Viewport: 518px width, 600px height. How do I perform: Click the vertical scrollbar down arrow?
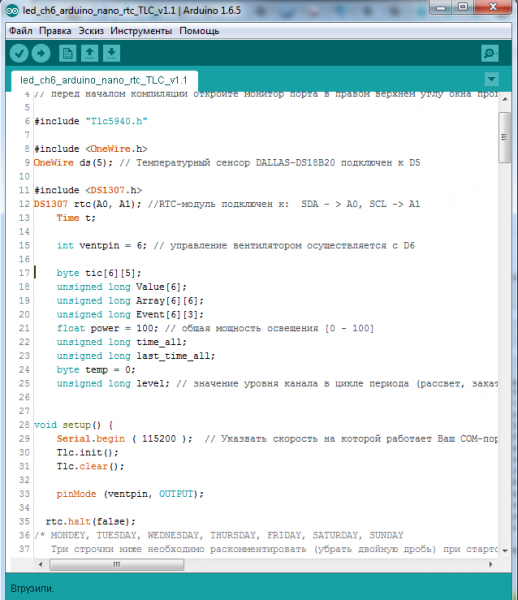coord(505,550)
